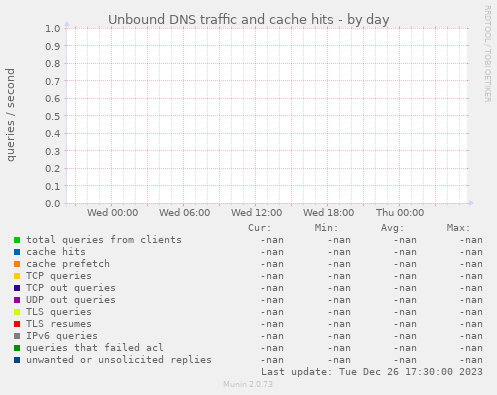Image resolution: width=497 pixels, height=395 pixels.
Task: Click the green swatch for total queries
Action: [x=17, y=240]
